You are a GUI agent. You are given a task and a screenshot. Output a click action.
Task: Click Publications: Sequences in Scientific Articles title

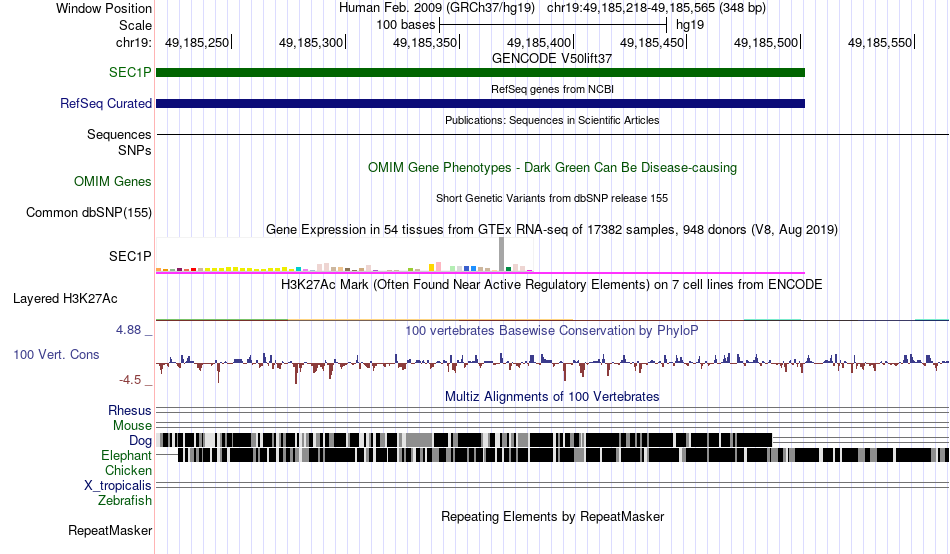(x=552, y=120)
